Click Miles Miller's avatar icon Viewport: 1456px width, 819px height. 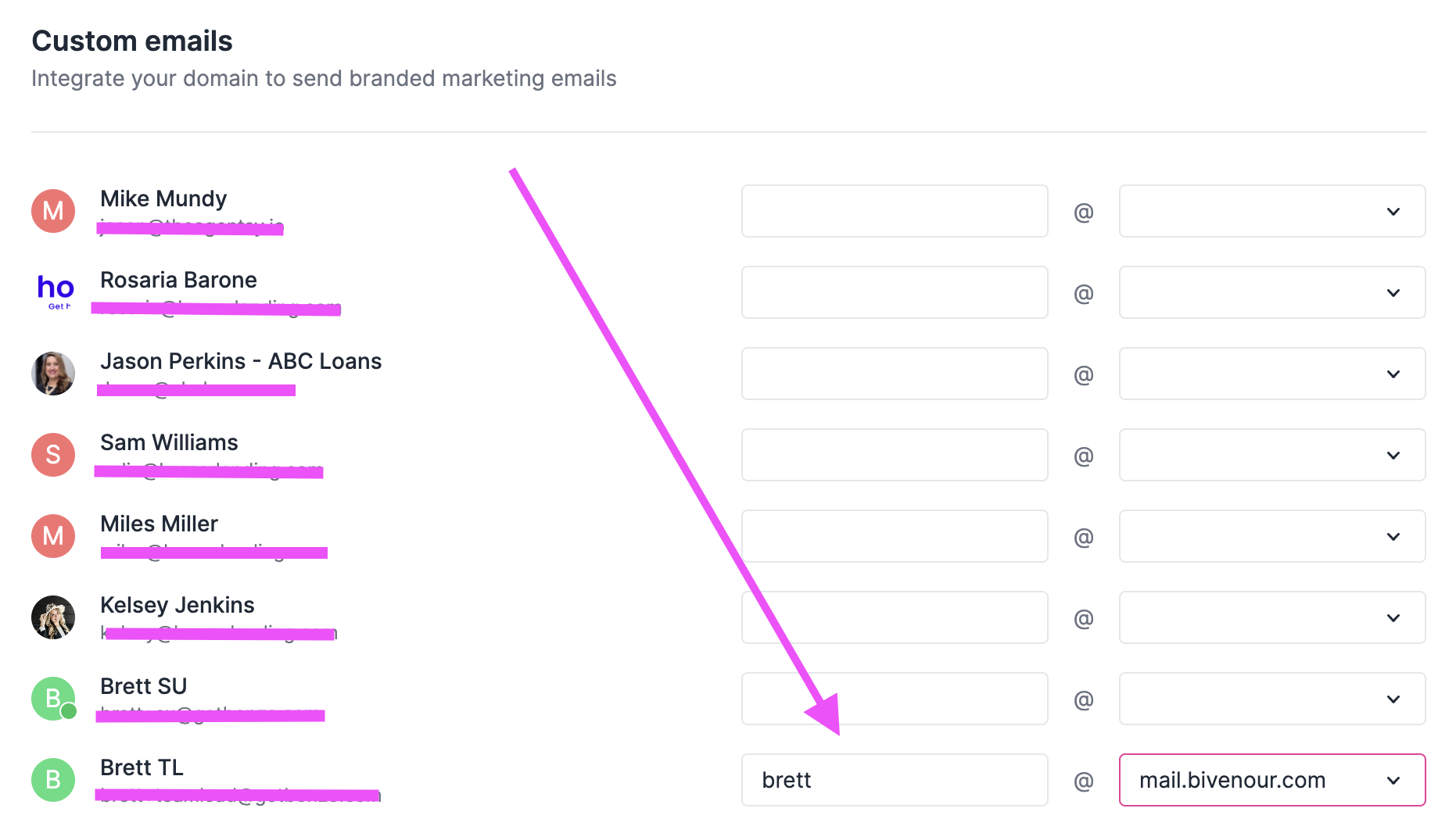point(52,536)
